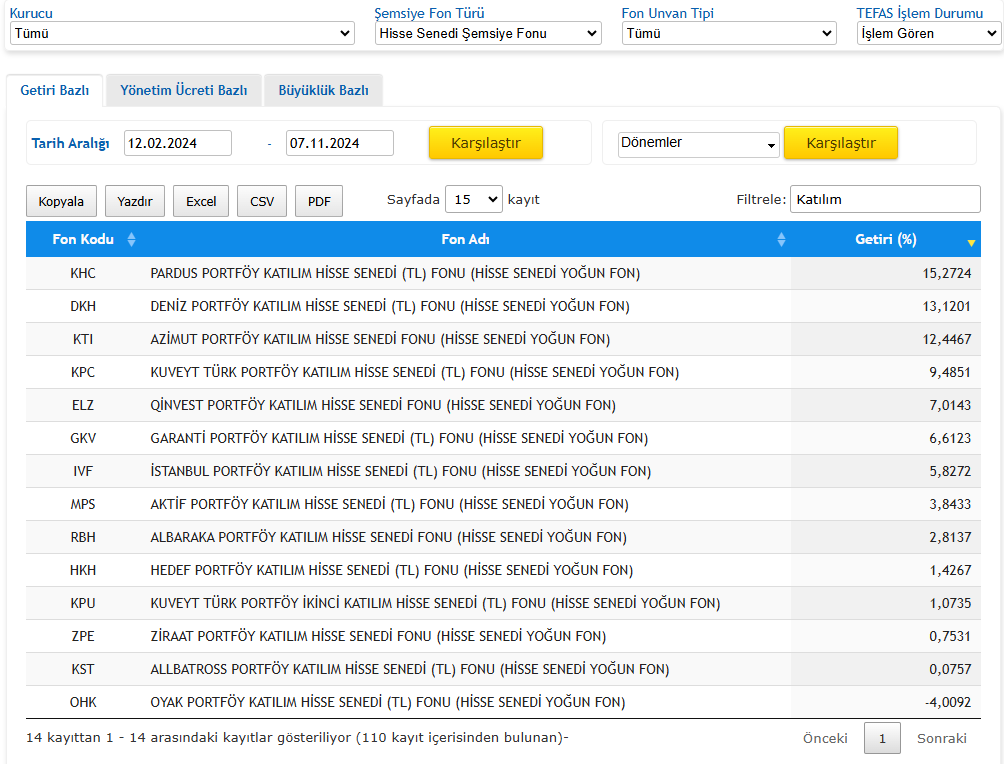Click Karşılaştır button next to Dönemler
The image size is (1004, 764).
(x=841, y=143)
